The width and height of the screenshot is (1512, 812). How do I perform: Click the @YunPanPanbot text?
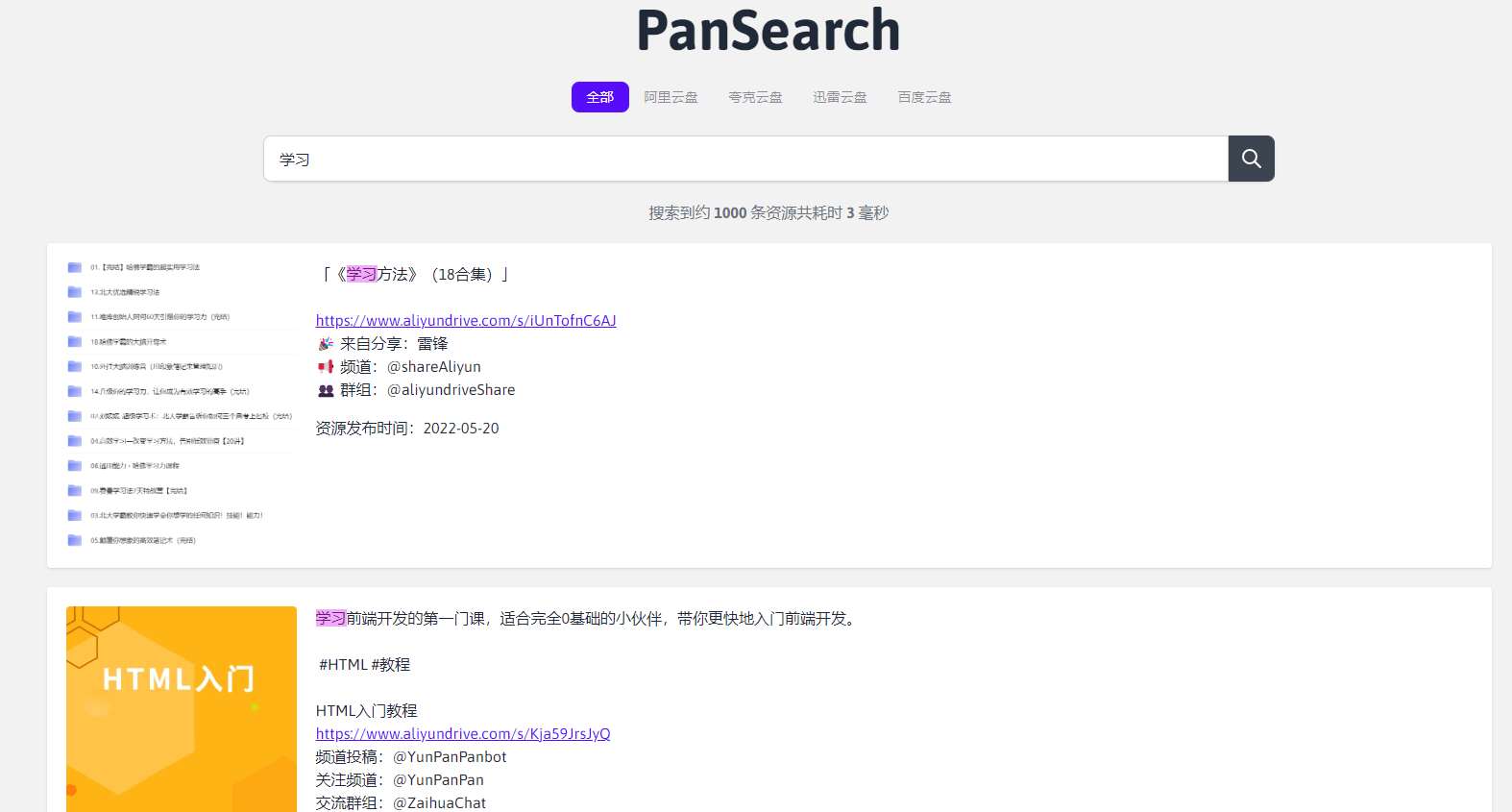tap(450, 757)
